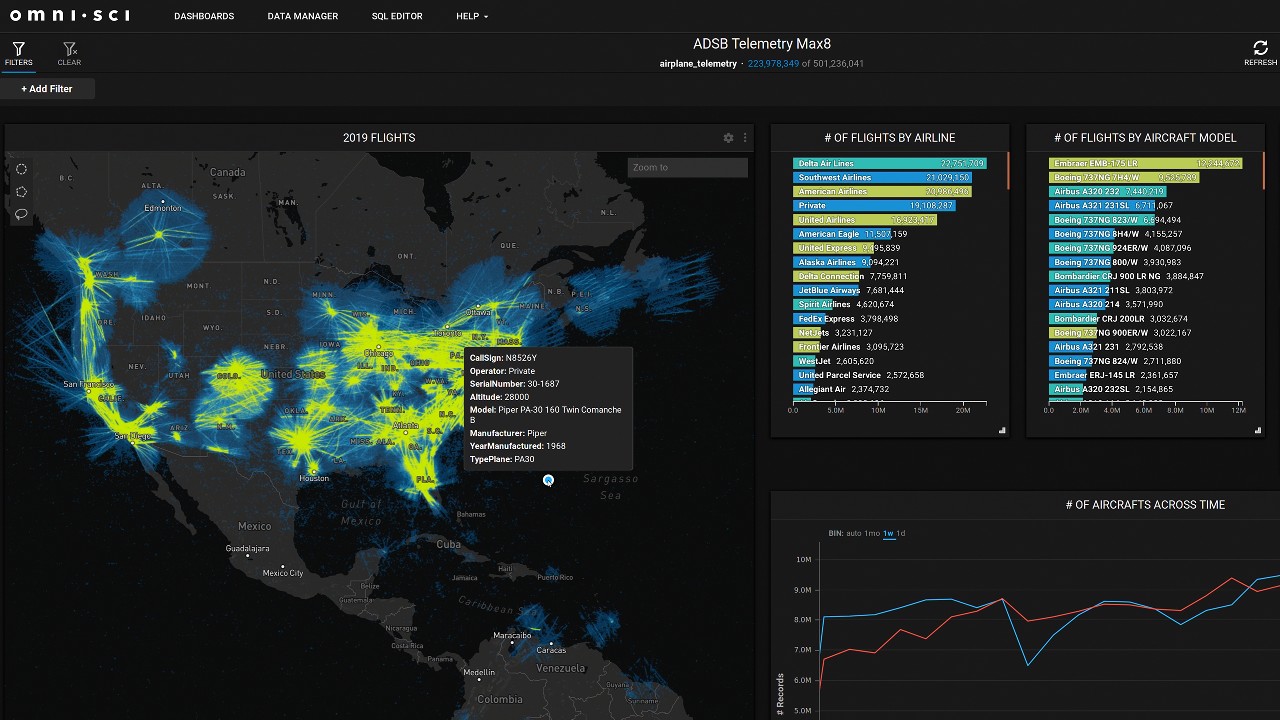The height and width of the screenshot is (720, 1280).
Task: Set the BIN option to auto
Action: click(853, 533)
